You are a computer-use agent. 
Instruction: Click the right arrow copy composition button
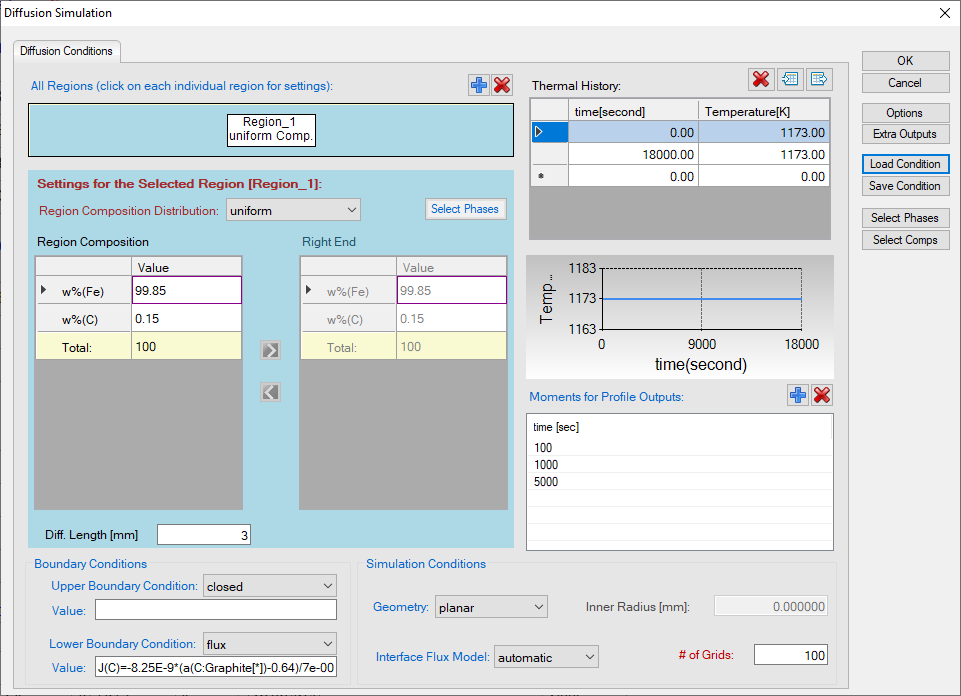[271, 350]
